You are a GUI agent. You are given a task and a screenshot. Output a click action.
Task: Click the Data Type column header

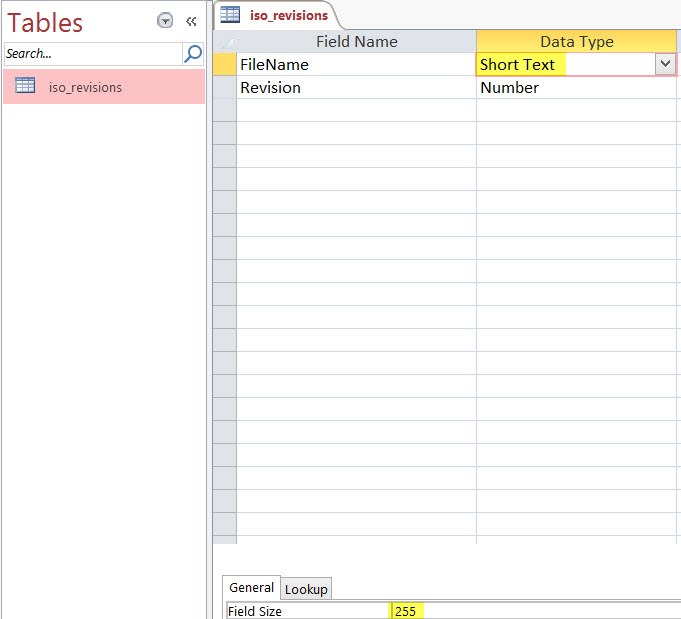[x=576, y=42]
